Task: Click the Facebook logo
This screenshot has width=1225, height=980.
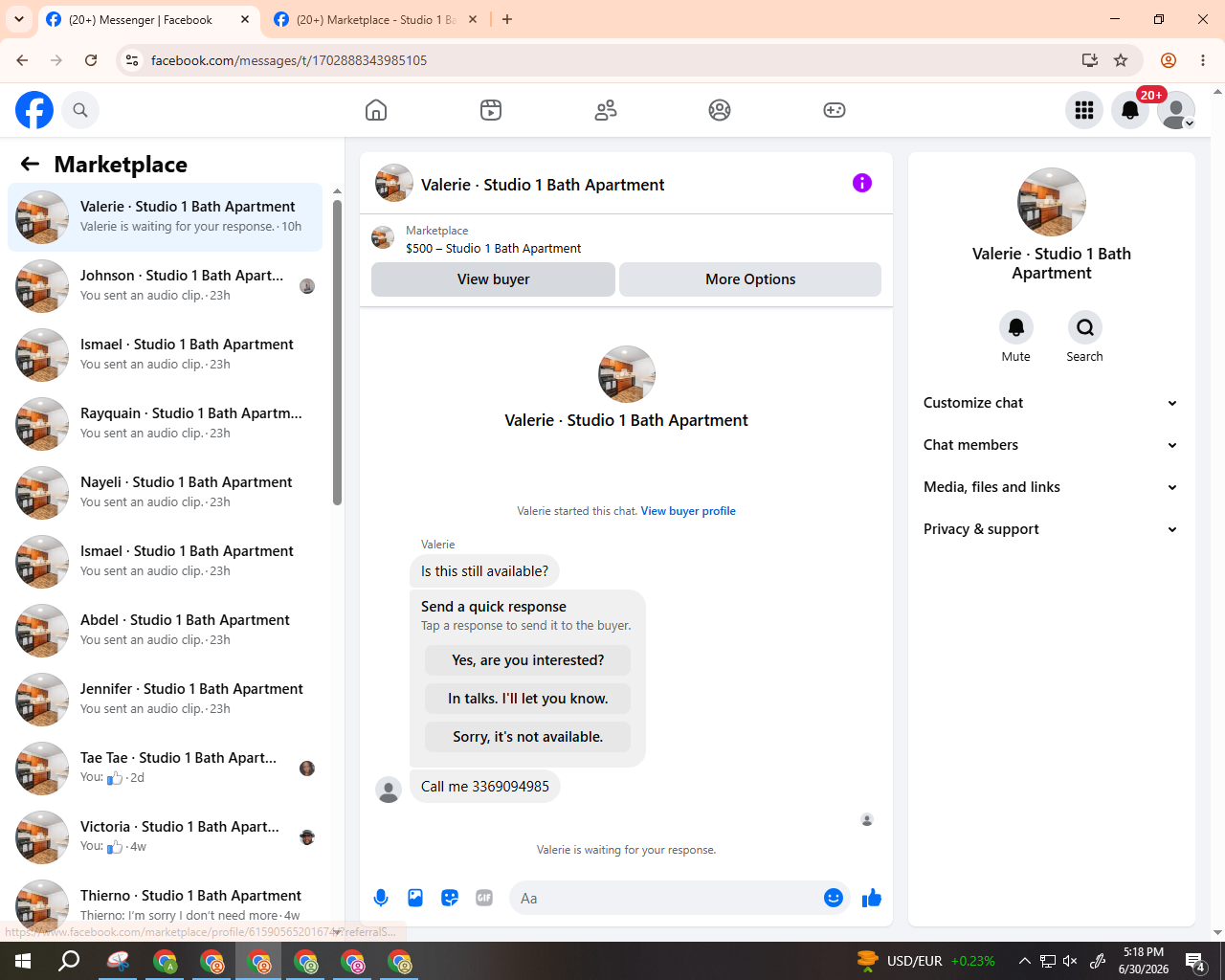Action: point(34,110)
